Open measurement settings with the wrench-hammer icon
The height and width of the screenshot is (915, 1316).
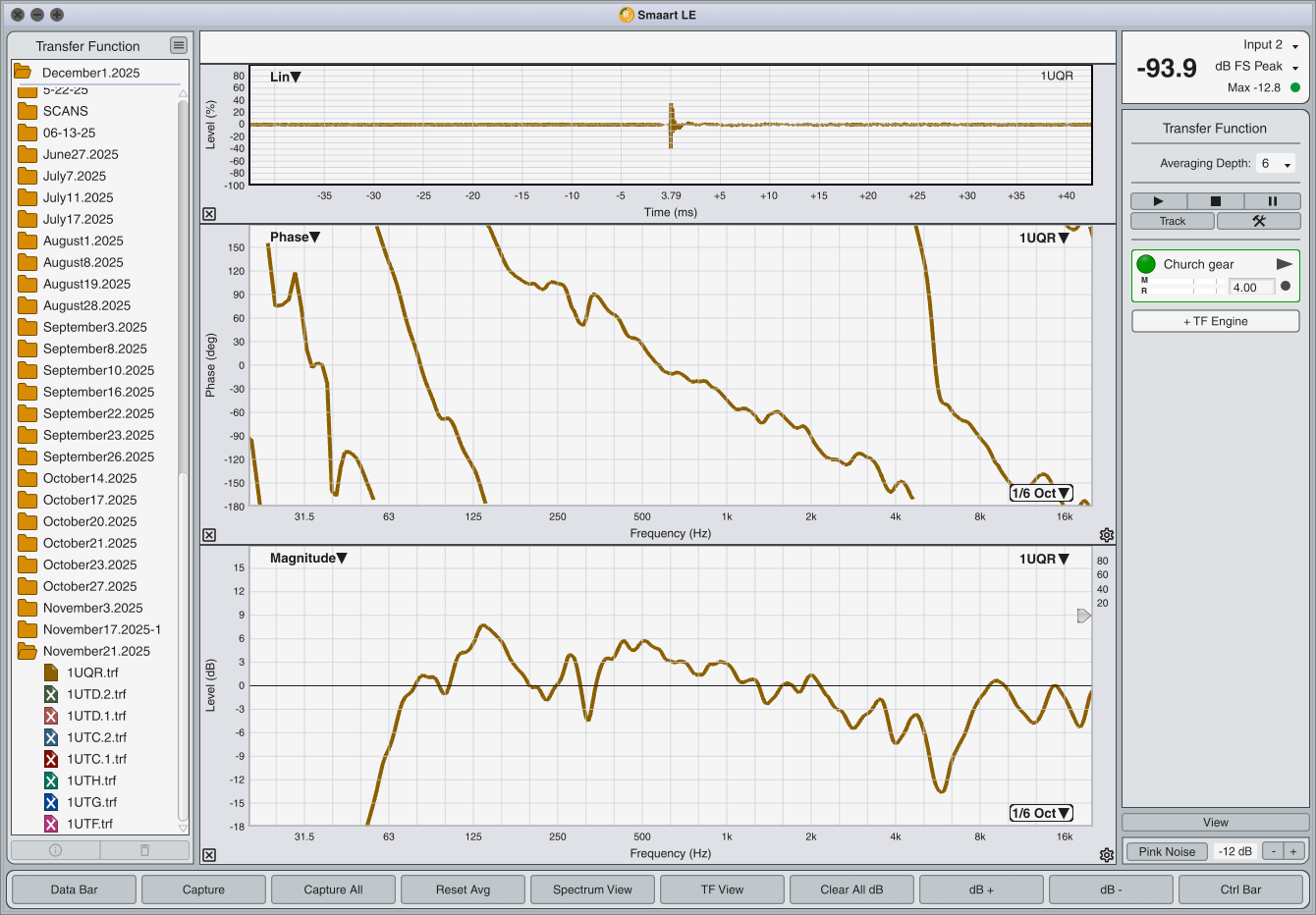point(1258,221)
